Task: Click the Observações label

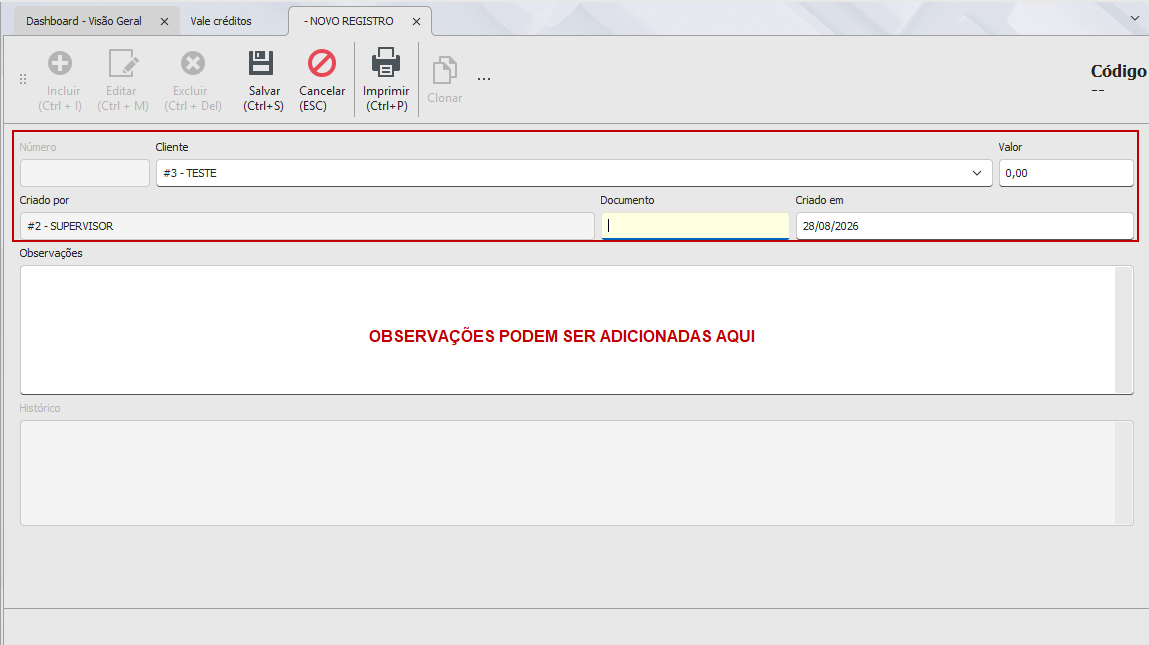Action: click(x=51, y=253)
